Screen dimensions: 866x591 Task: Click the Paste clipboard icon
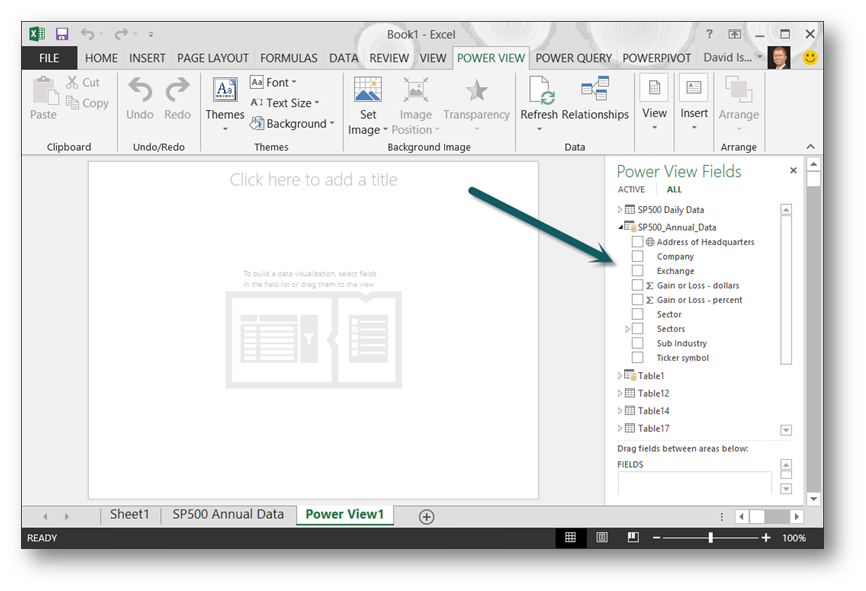point(44,91)
